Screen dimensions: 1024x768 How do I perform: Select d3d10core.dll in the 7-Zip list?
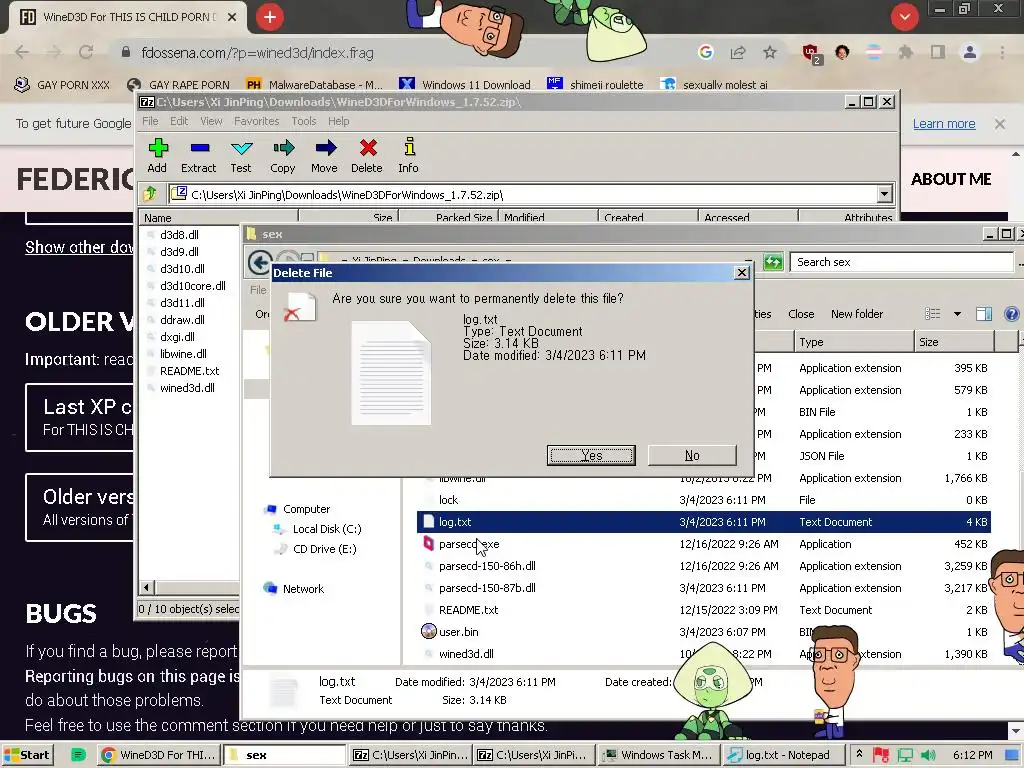[x=192, y=285]
